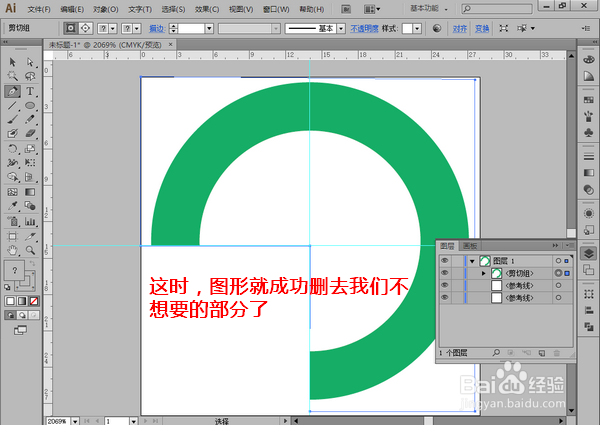Select the Pen tool

(x=12, y=91)
